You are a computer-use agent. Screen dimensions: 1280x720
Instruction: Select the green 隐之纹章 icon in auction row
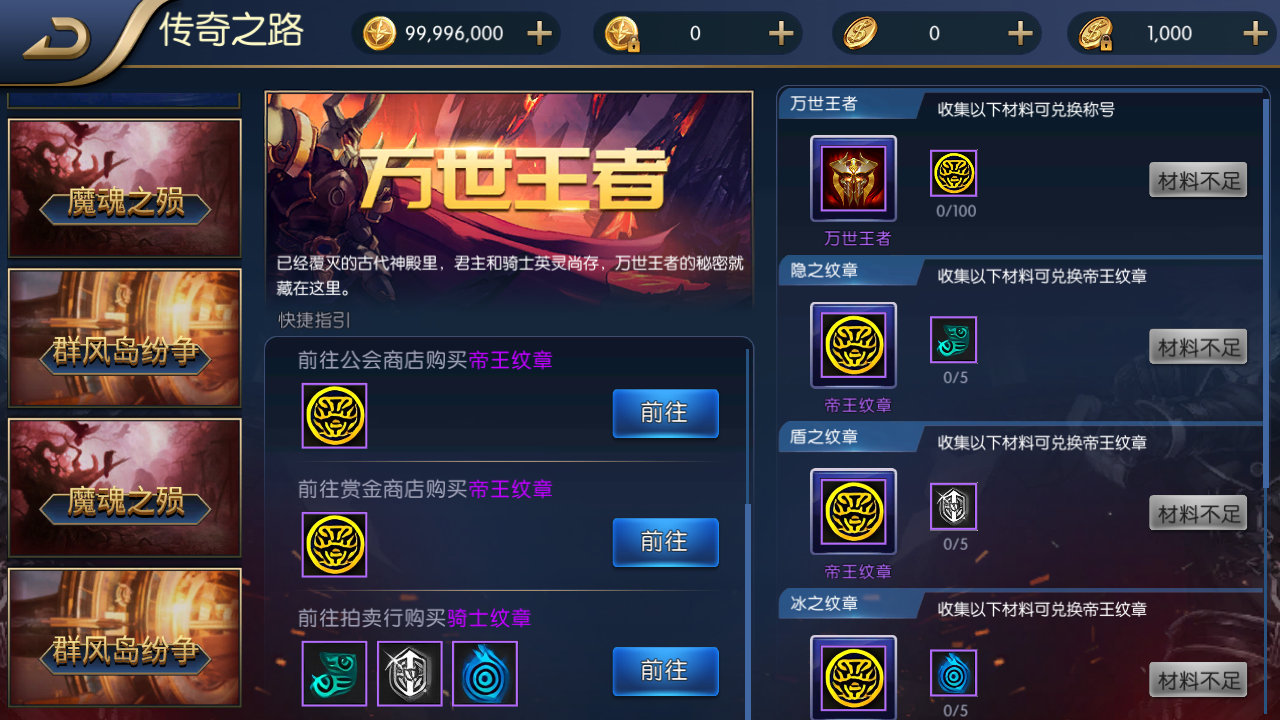coord(334,674)
